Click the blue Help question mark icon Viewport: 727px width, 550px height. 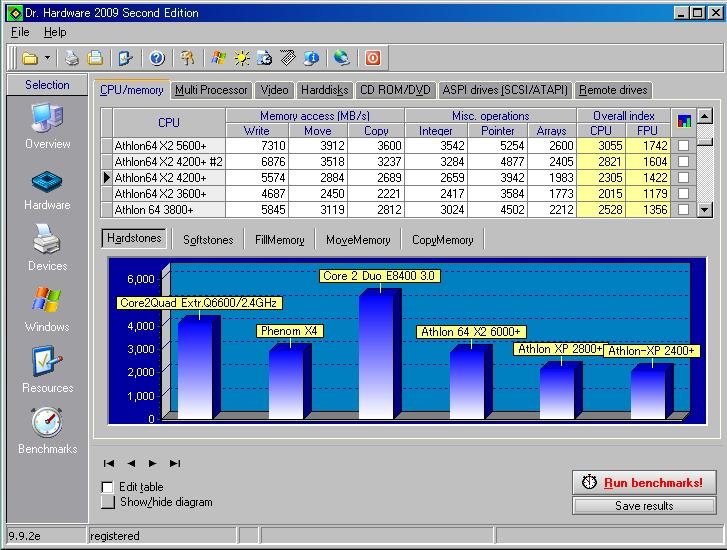click(x=157, y=59)
